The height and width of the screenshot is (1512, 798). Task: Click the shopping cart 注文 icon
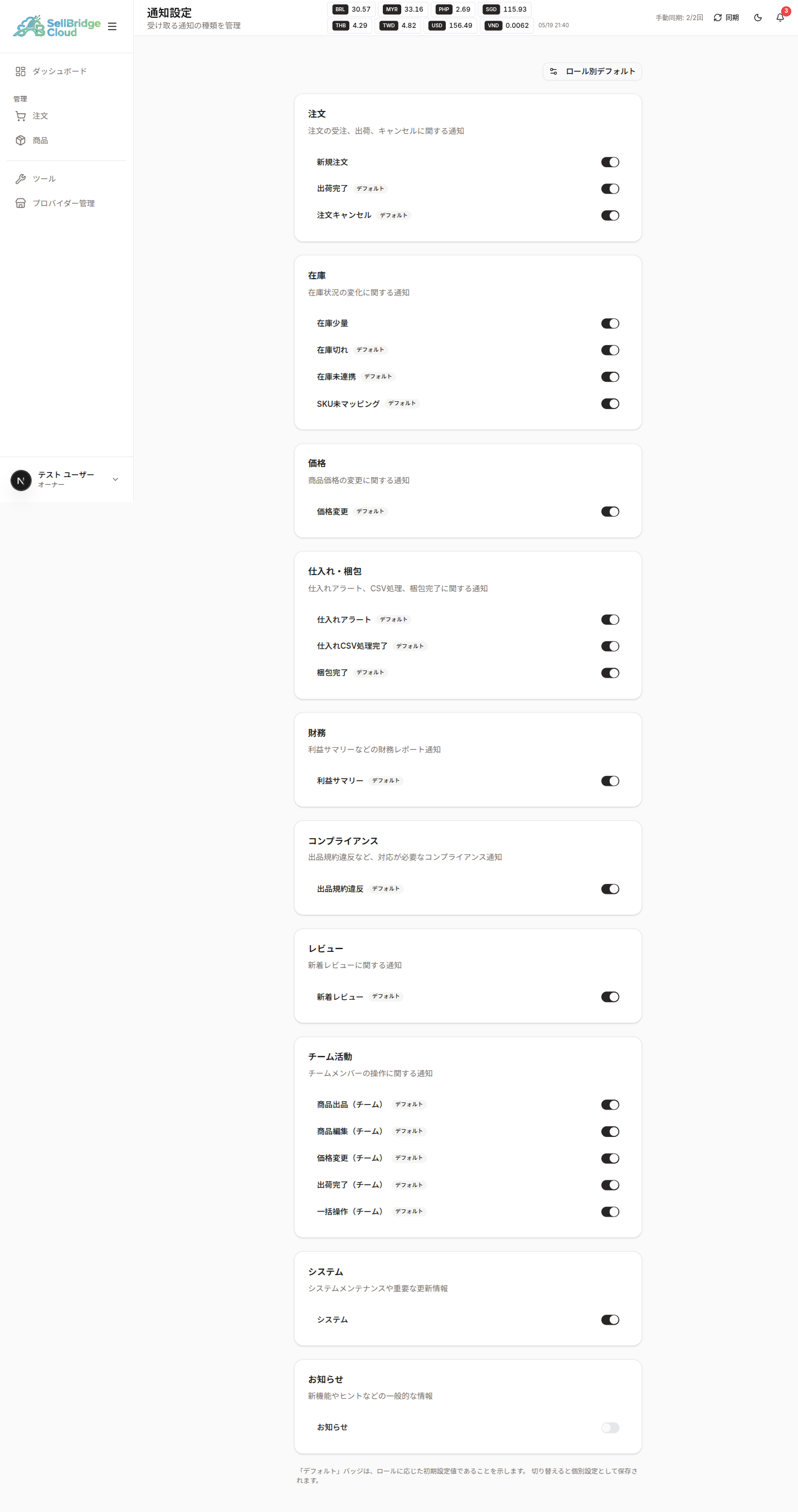tap(21, 115)
